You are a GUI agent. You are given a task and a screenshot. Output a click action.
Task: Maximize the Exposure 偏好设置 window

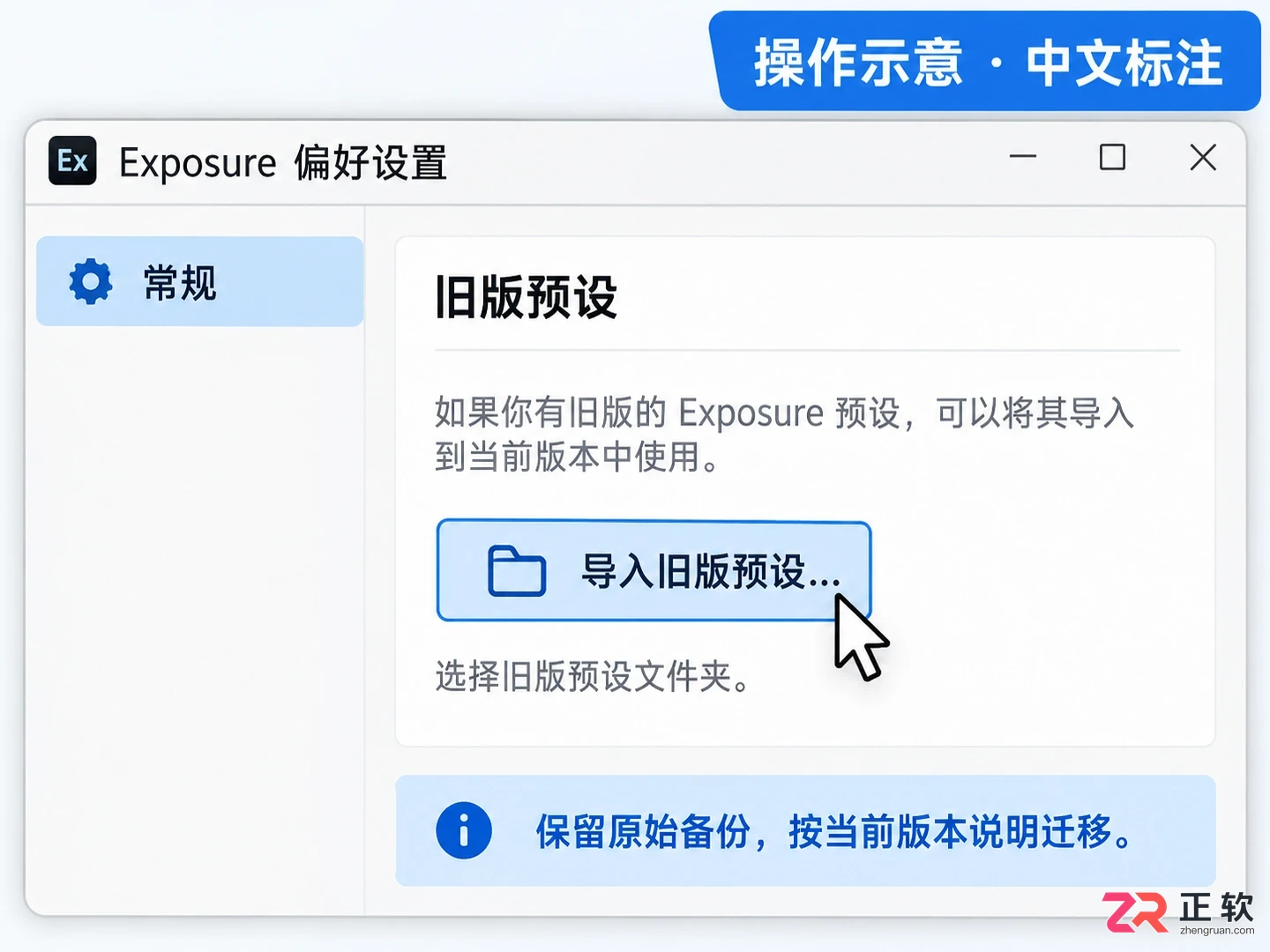(x=1112, y=157)
